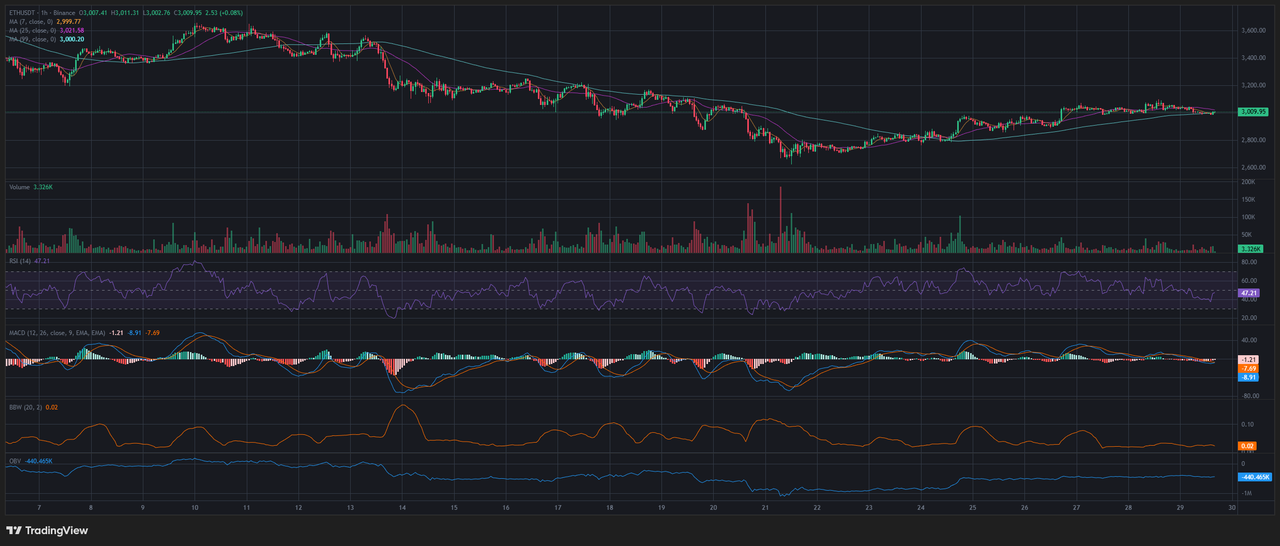Click the 2,600.00 price axis level
The image size is (1280, 546).
[x=1253, y=167]
